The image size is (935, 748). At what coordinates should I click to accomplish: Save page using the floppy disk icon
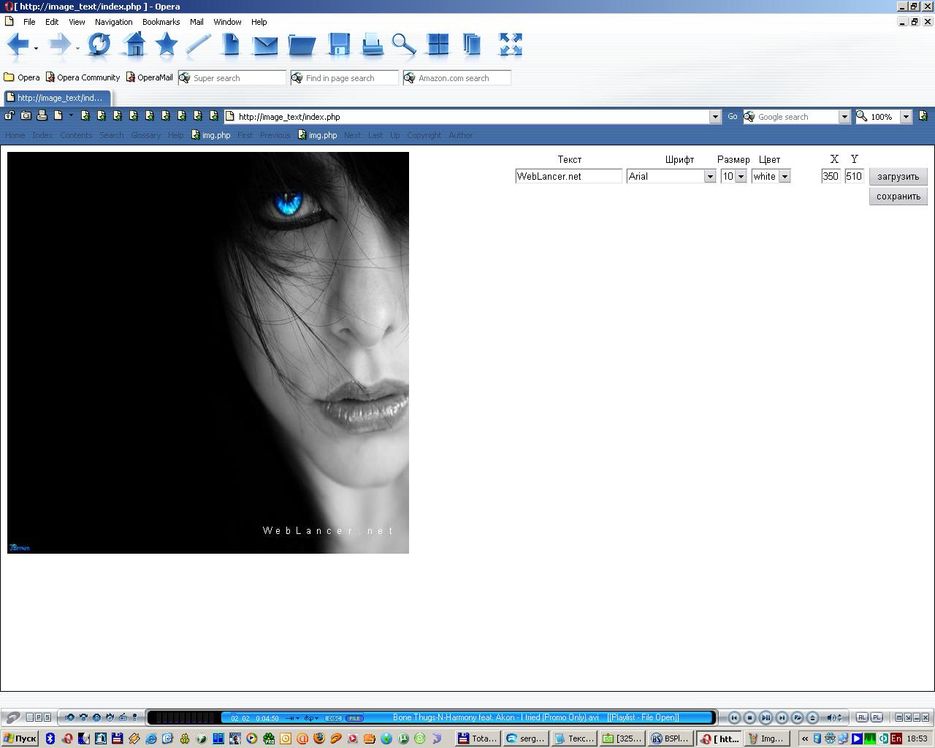click(339, 45)
